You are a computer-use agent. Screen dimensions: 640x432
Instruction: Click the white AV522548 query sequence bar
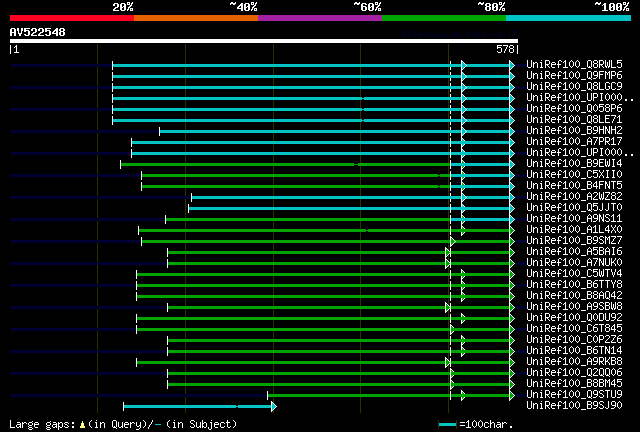point(264,41)
